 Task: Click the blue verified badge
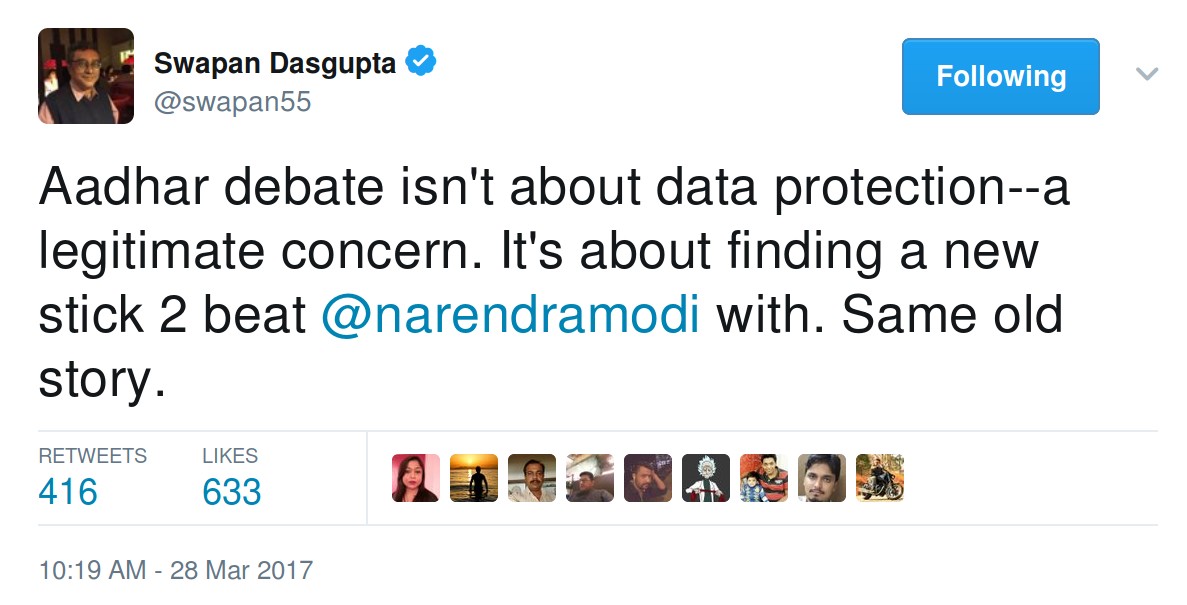[423, 63]
